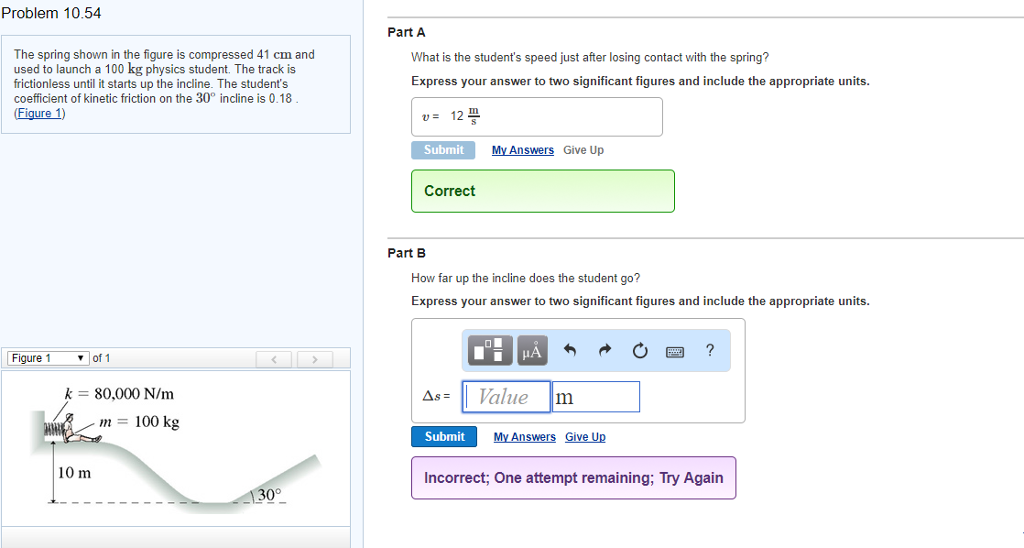Open the Figure 1 link in problem text
This screenshot has height=548, width=1024.
click(x=39, y=113)
